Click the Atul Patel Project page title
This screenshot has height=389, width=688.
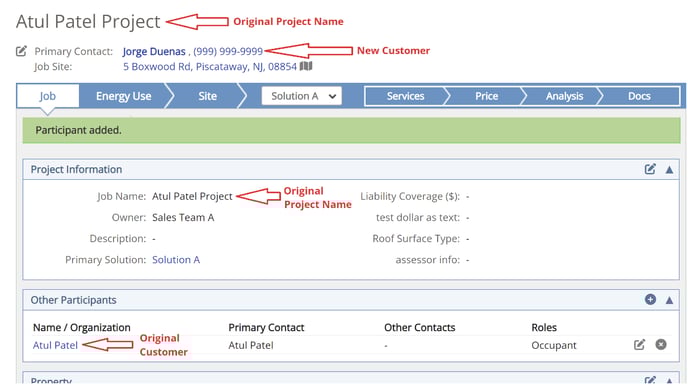pyautogui.click(x=88, y=21)
